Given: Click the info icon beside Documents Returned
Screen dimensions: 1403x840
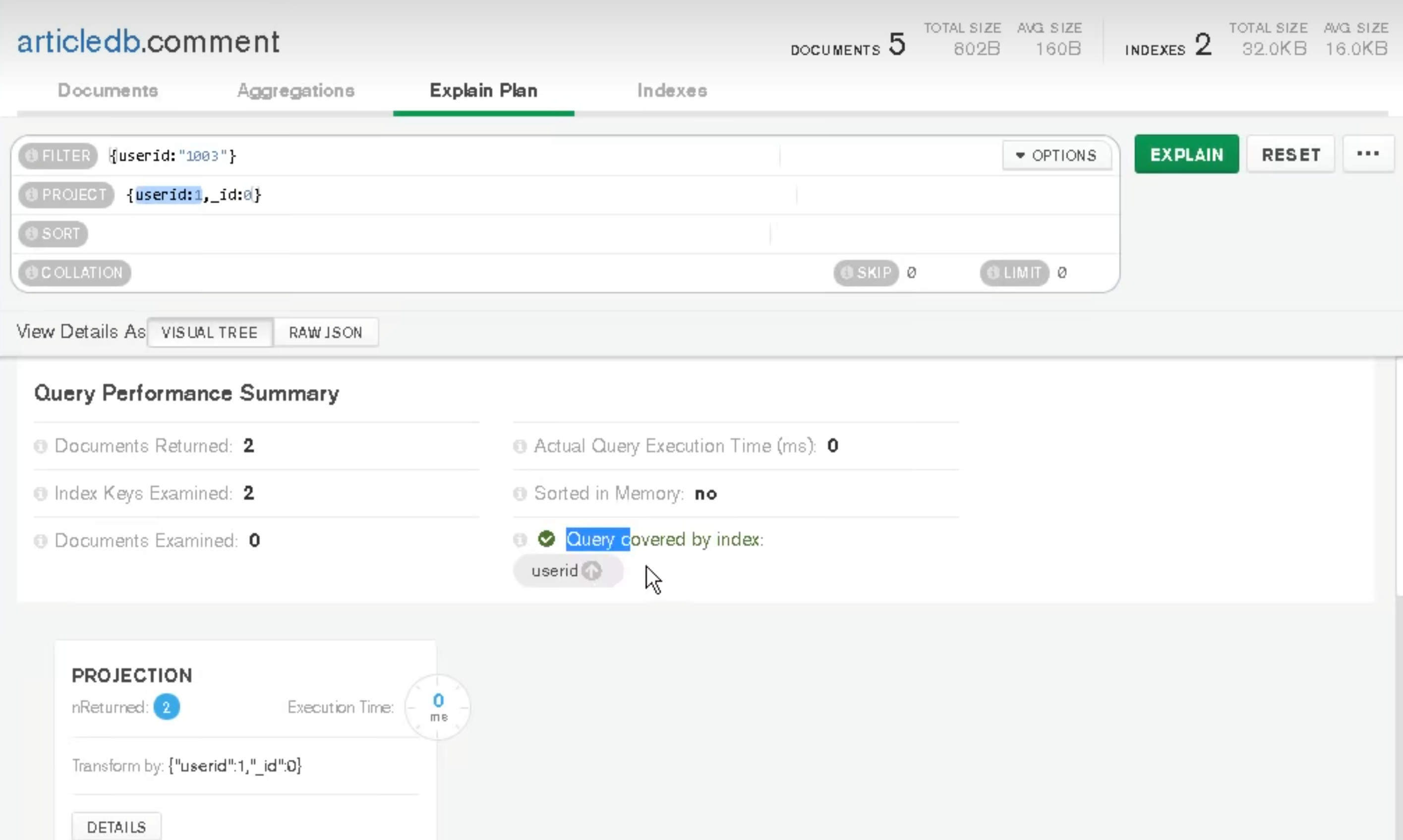Looking at the screenshot, I should pyautogui.click(x=40, y=447).
